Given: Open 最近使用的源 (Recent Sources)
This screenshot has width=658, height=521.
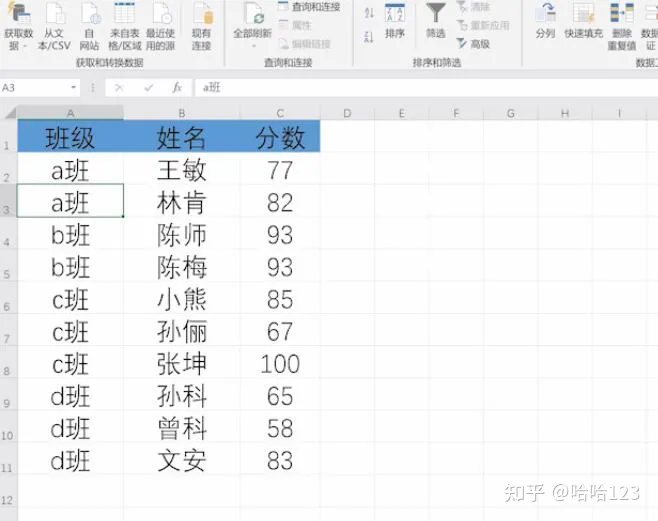Looking at the screenshot, I should pyautogui.click(x=160, y=25).
